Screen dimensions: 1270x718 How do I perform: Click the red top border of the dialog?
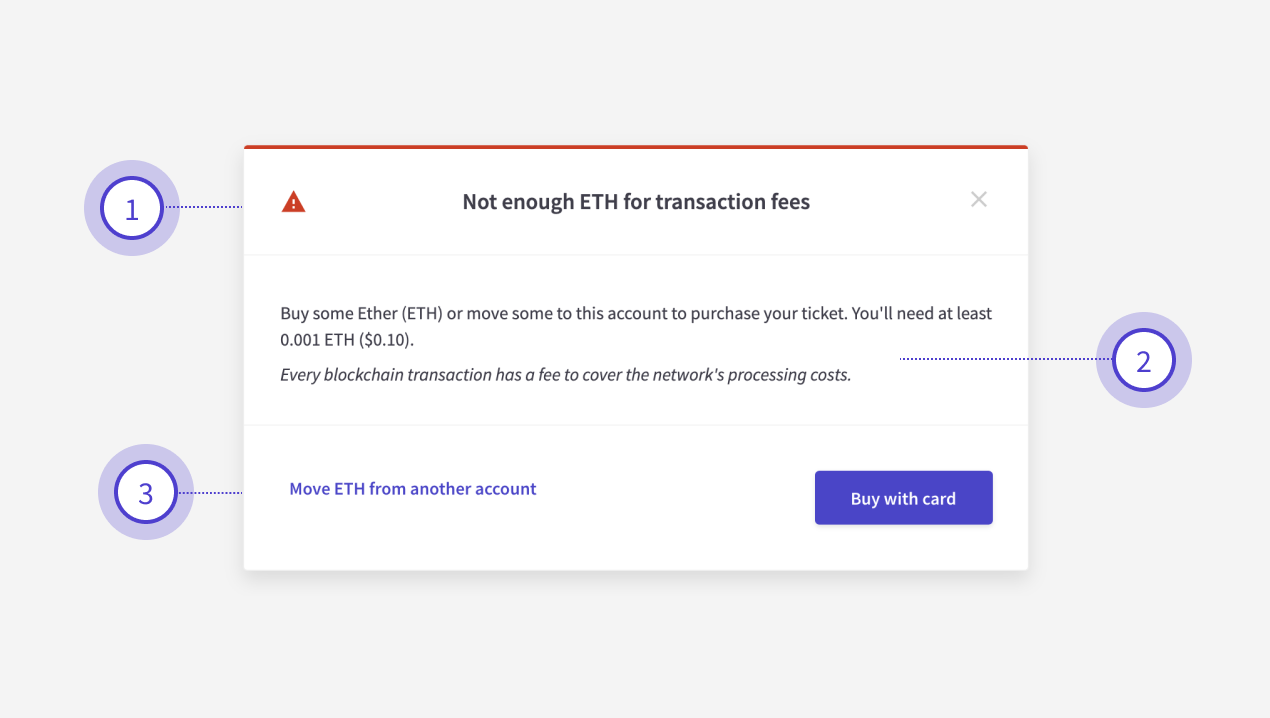[636, 147]
